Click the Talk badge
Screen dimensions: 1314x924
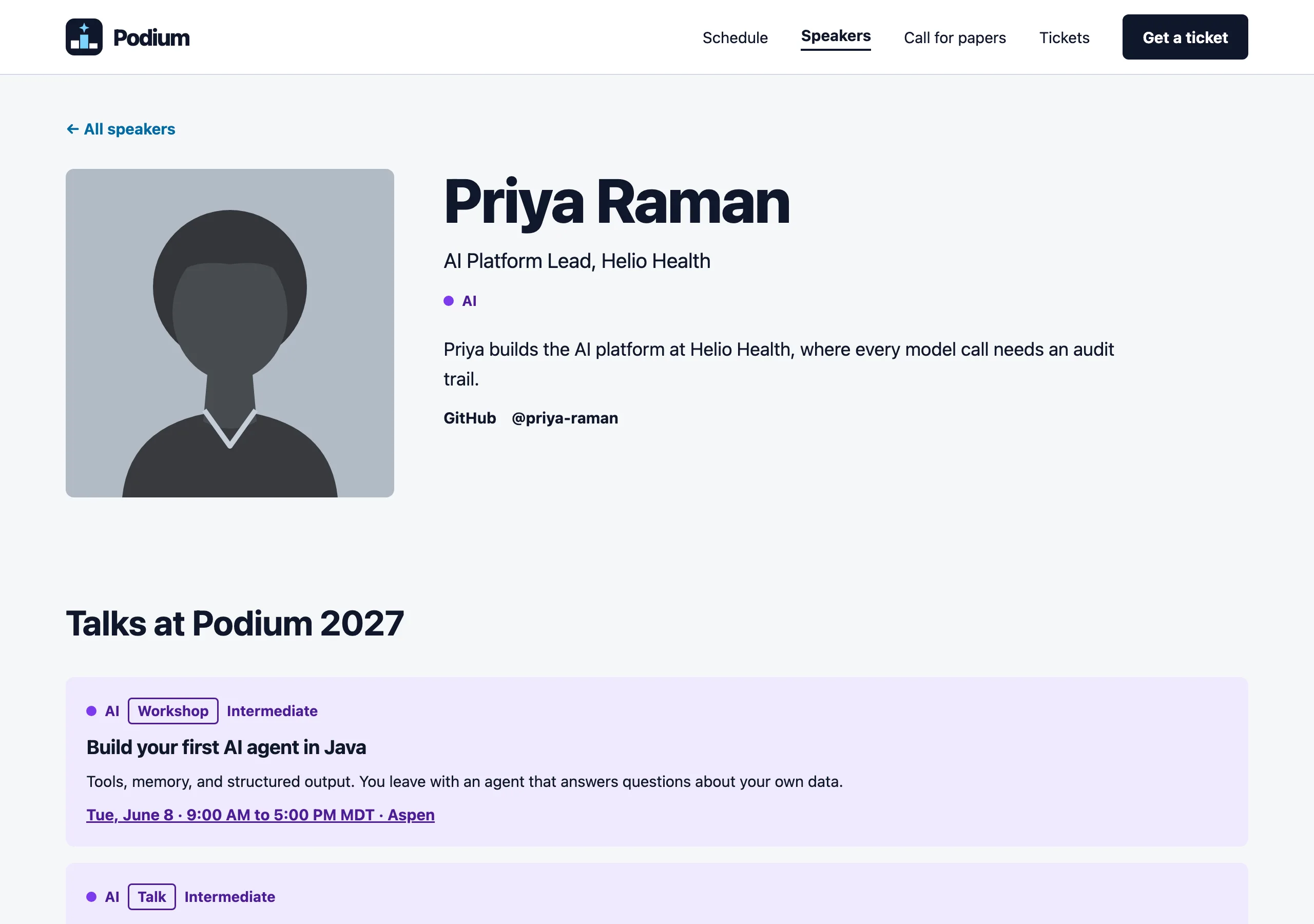151,896
